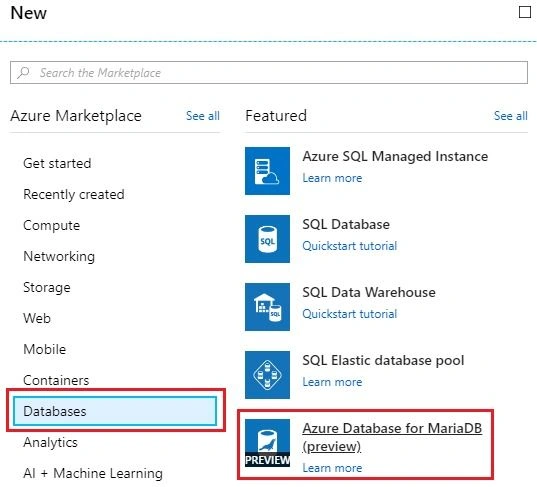Open AI + Machine Learning category
537x487 pixels.
point(93,473)
